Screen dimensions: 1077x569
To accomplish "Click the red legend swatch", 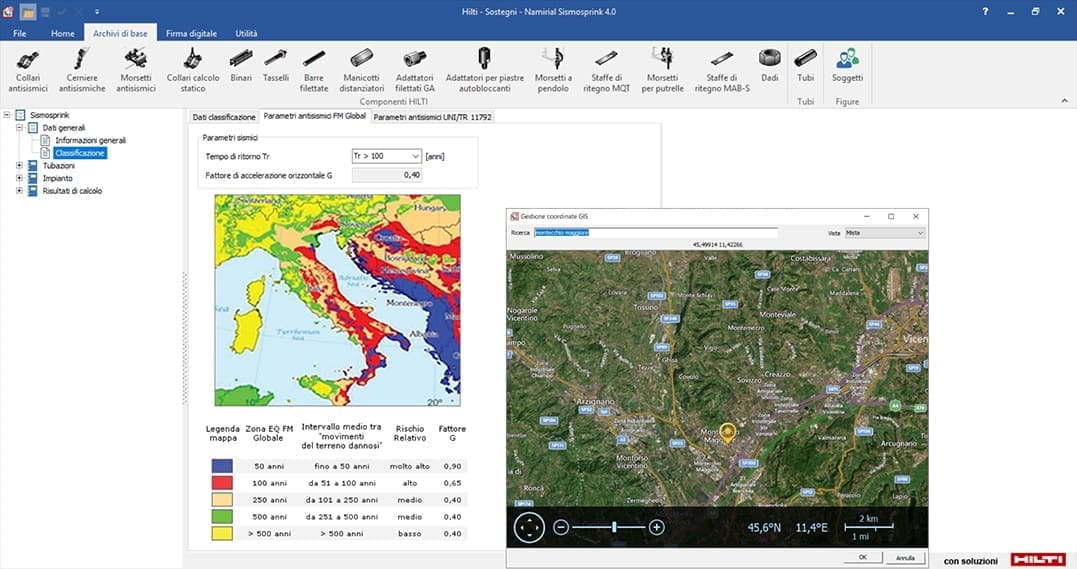I will pos(222,483).
